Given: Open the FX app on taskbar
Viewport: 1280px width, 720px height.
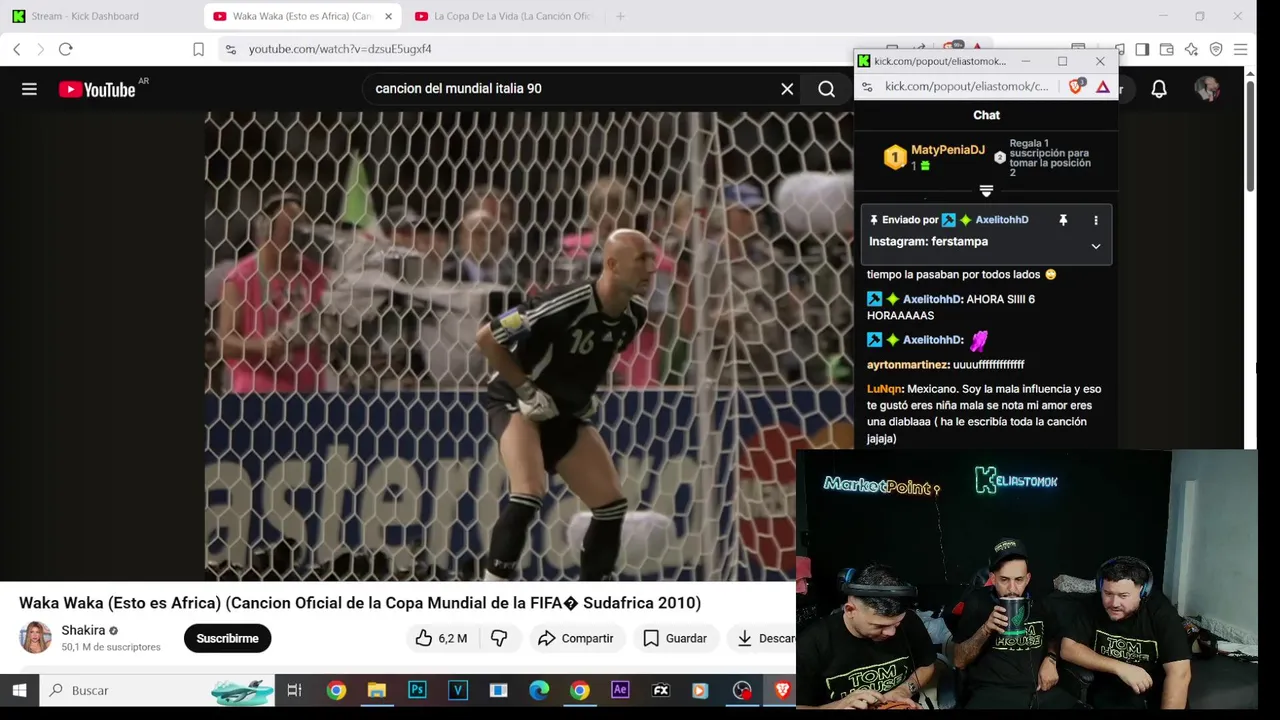Looking at the screenshot, I should [x=661, y=690].
